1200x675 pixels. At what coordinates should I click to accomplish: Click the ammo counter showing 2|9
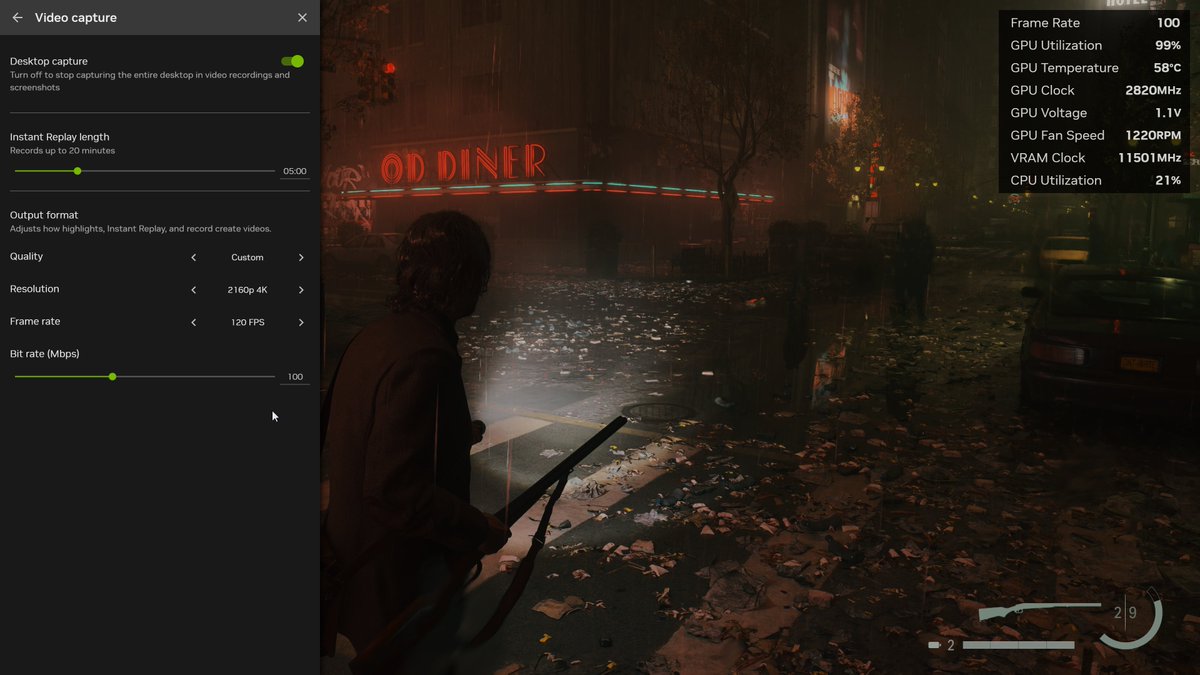pos(1125,613)
